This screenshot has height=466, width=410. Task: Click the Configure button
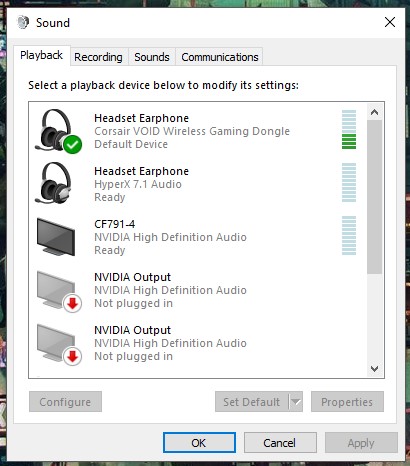[65, 402]
